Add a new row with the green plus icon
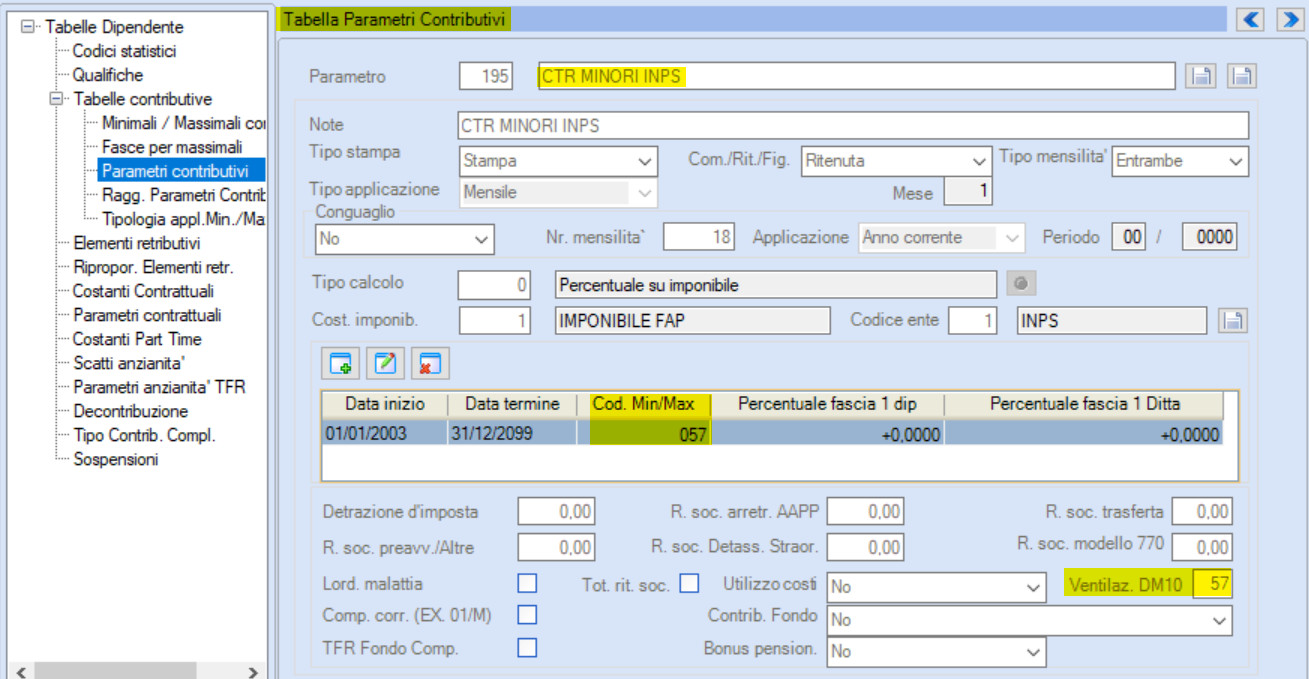 pos(340,364)
